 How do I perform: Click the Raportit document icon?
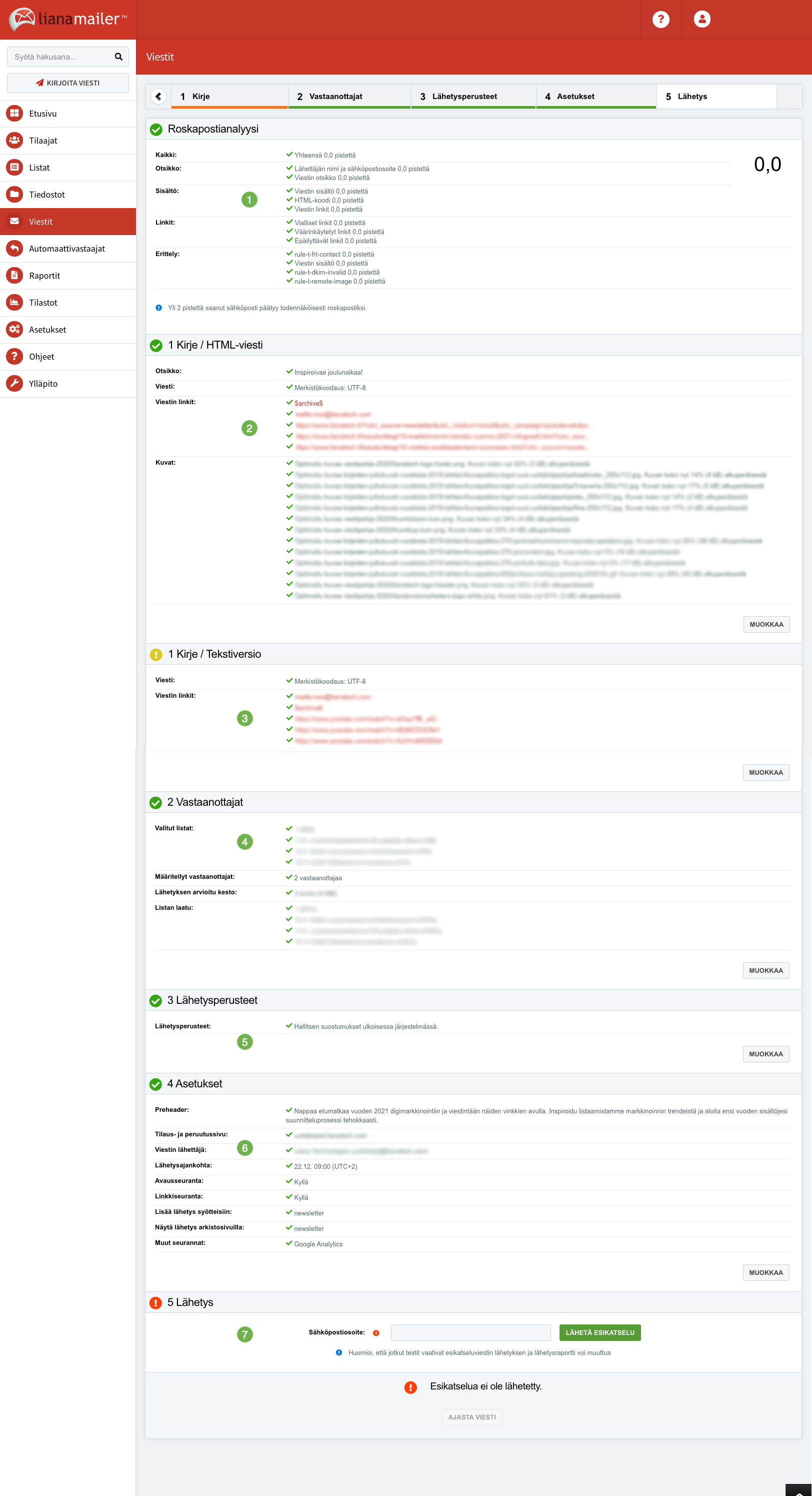pos(14,275)
